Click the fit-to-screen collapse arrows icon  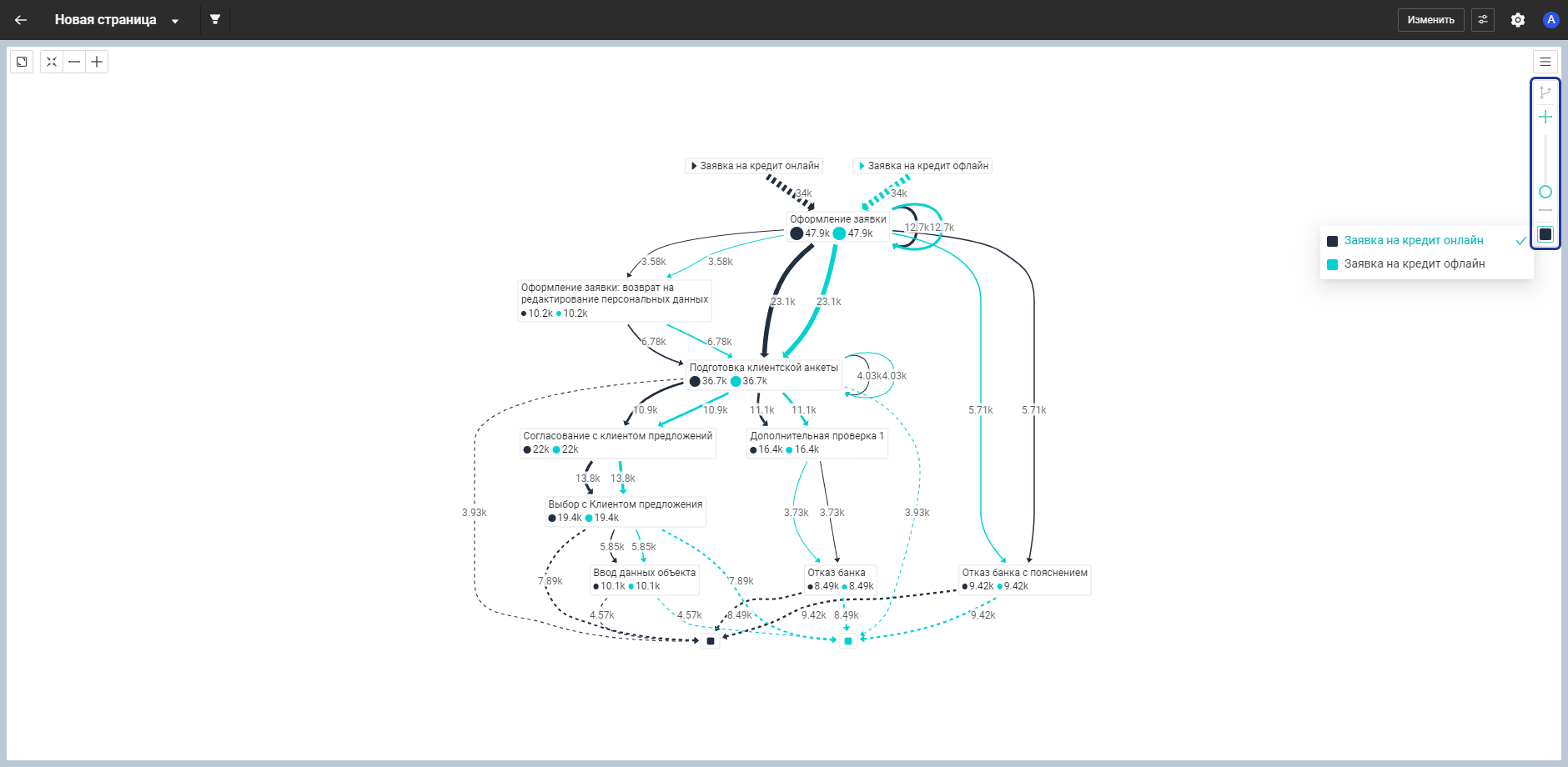52,62
